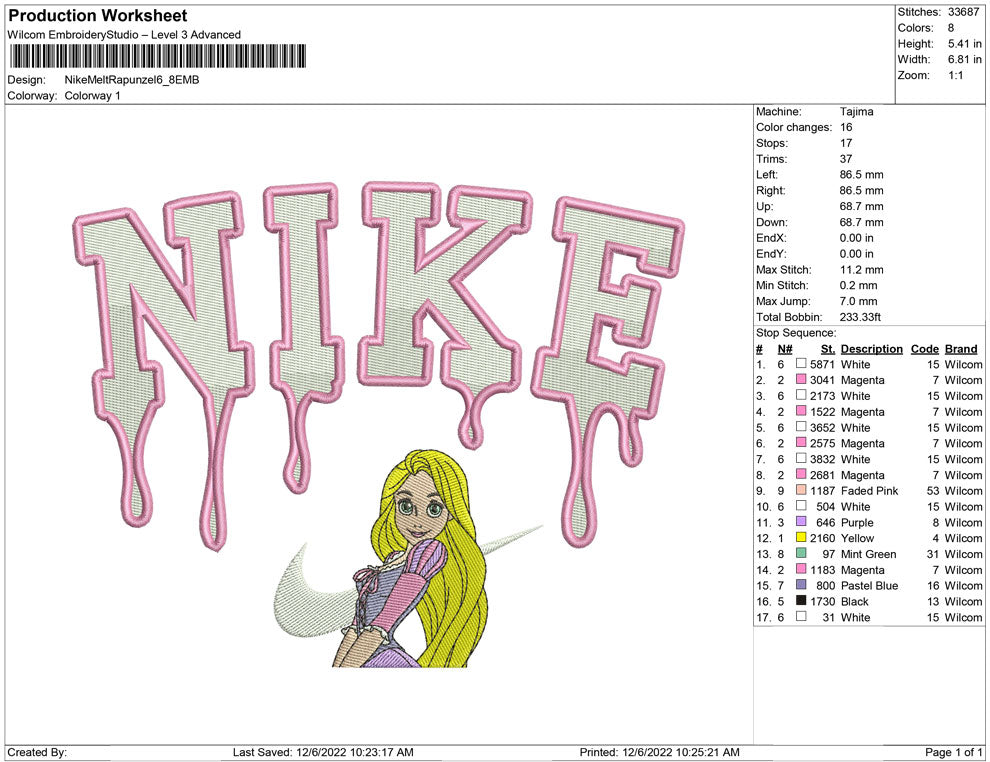Click stitch count 2681 in stop 8
Screen dimensions: 990x762
[822, 475]
